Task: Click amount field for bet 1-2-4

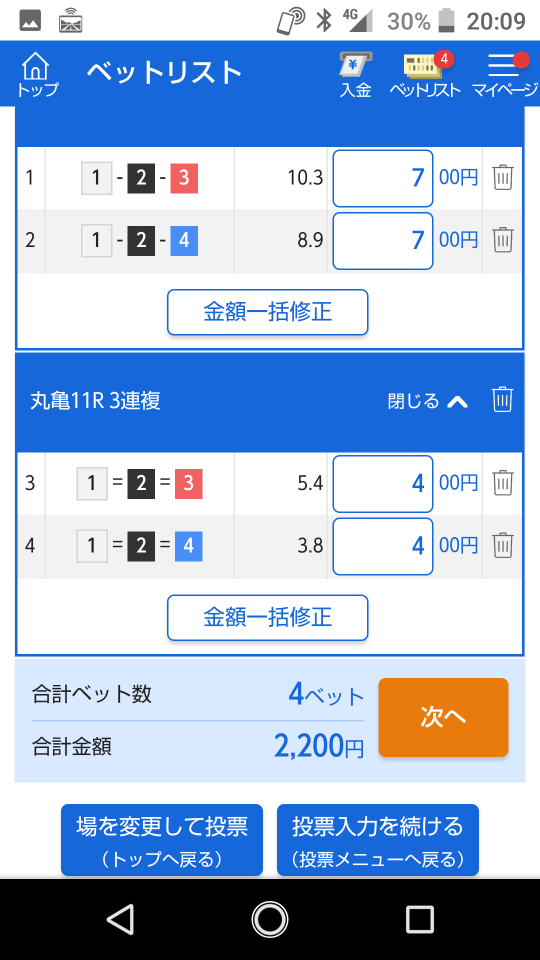Action: pyautogui.click(x=383, y=241)
